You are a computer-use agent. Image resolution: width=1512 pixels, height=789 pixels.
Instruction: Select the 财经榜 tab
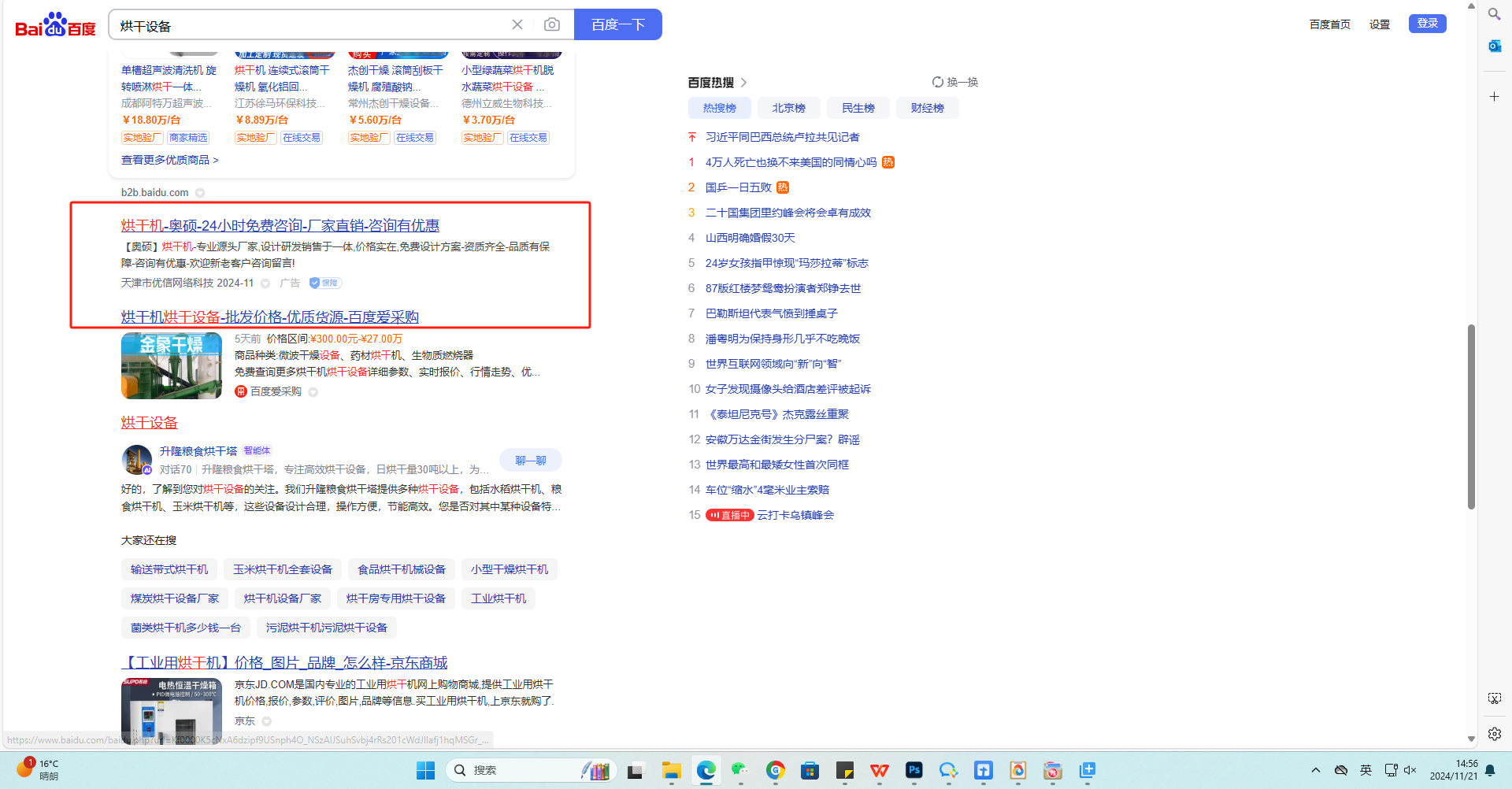click(x=927, y=108)
